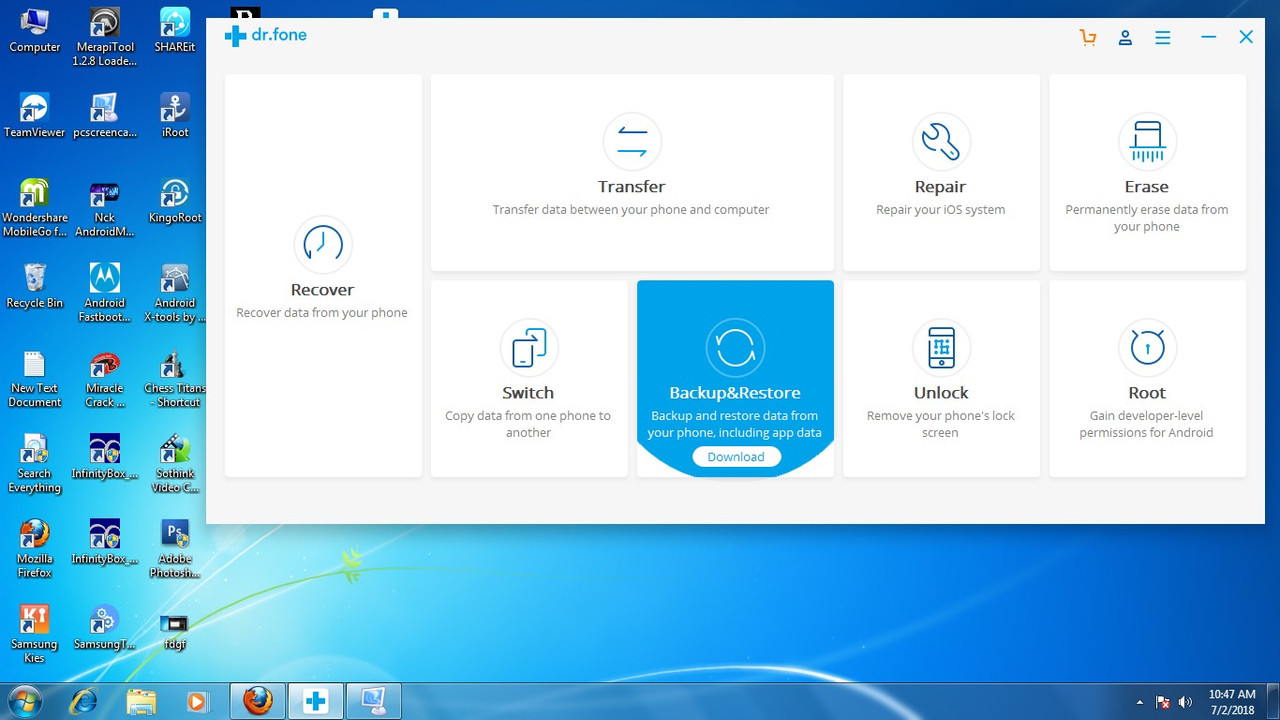The image size is (1280, 720).
Task: Switch to dr.fone taskbar button
Action: click(x=316, y=701)
